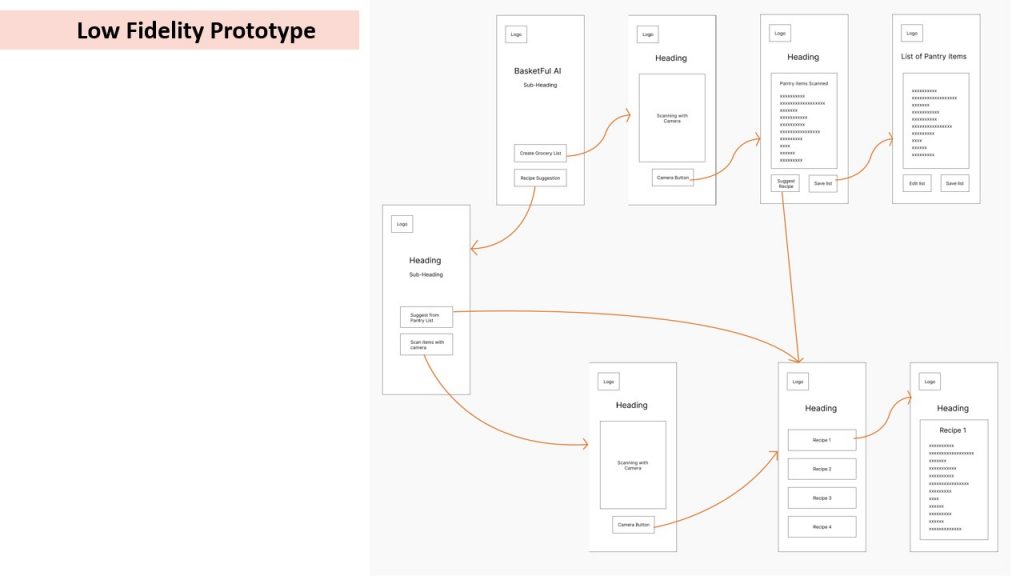The width and height of the screenshot is (1024, 576).
Task: Click Logo on Pantry Items Scanned screen
Action: (x=779, y=34)
